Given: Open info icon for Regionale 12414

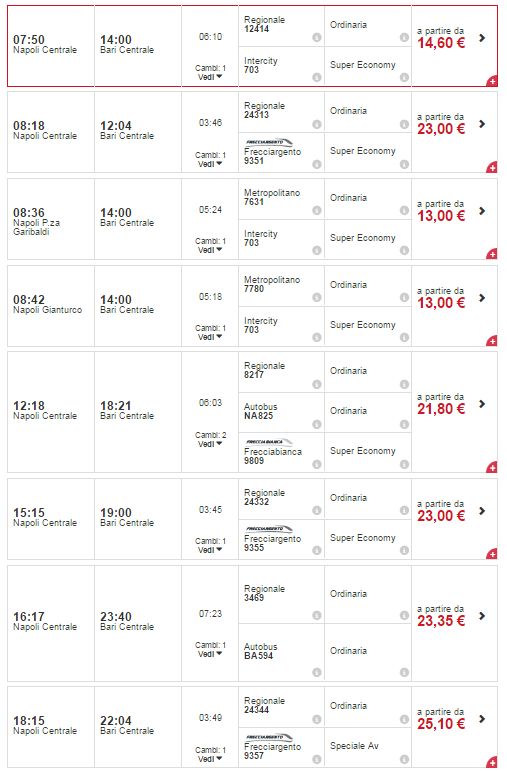Looking at the screenshot, I should 317,37.
